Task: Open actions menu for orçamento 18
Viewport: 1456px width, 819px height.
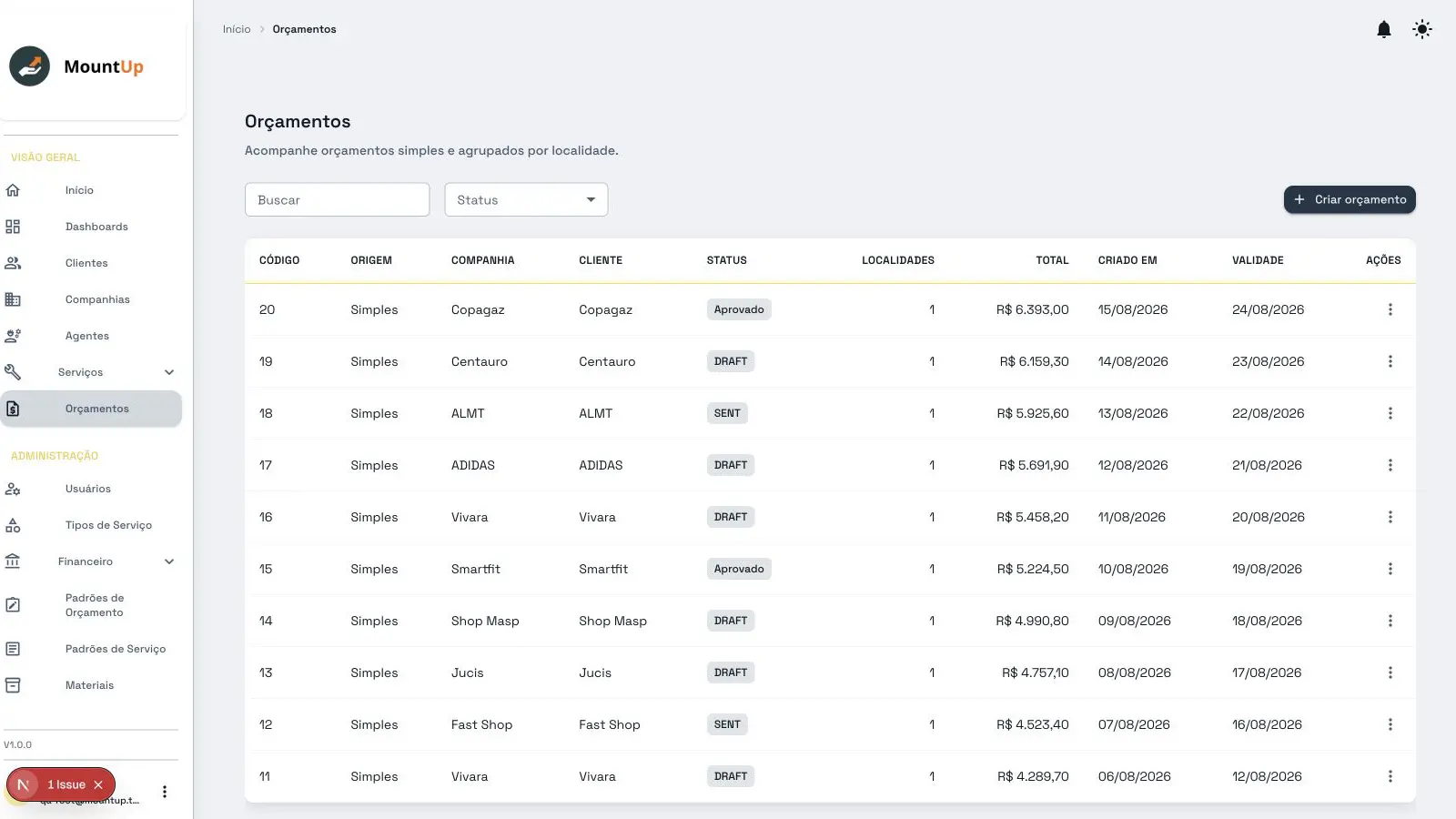Action: tap(1390, 413)
